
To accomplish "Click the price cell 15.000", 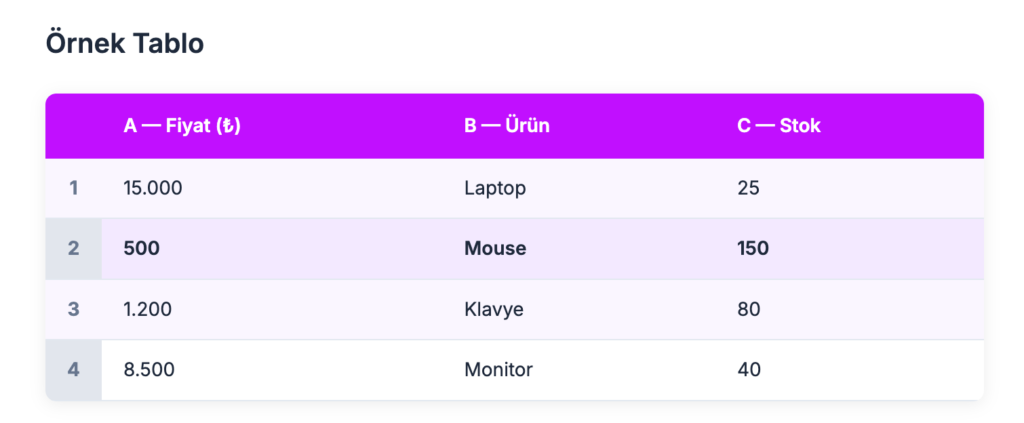I will coord(153,187).
